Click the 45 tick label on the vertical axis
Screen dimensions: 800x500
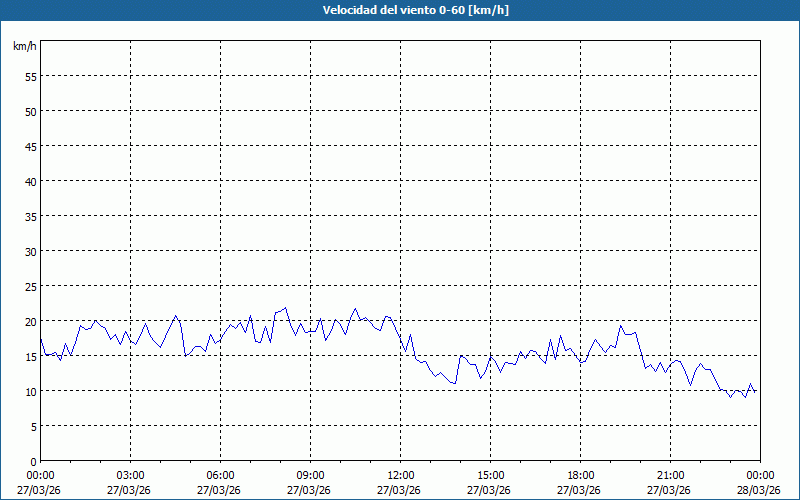point(30,146)
